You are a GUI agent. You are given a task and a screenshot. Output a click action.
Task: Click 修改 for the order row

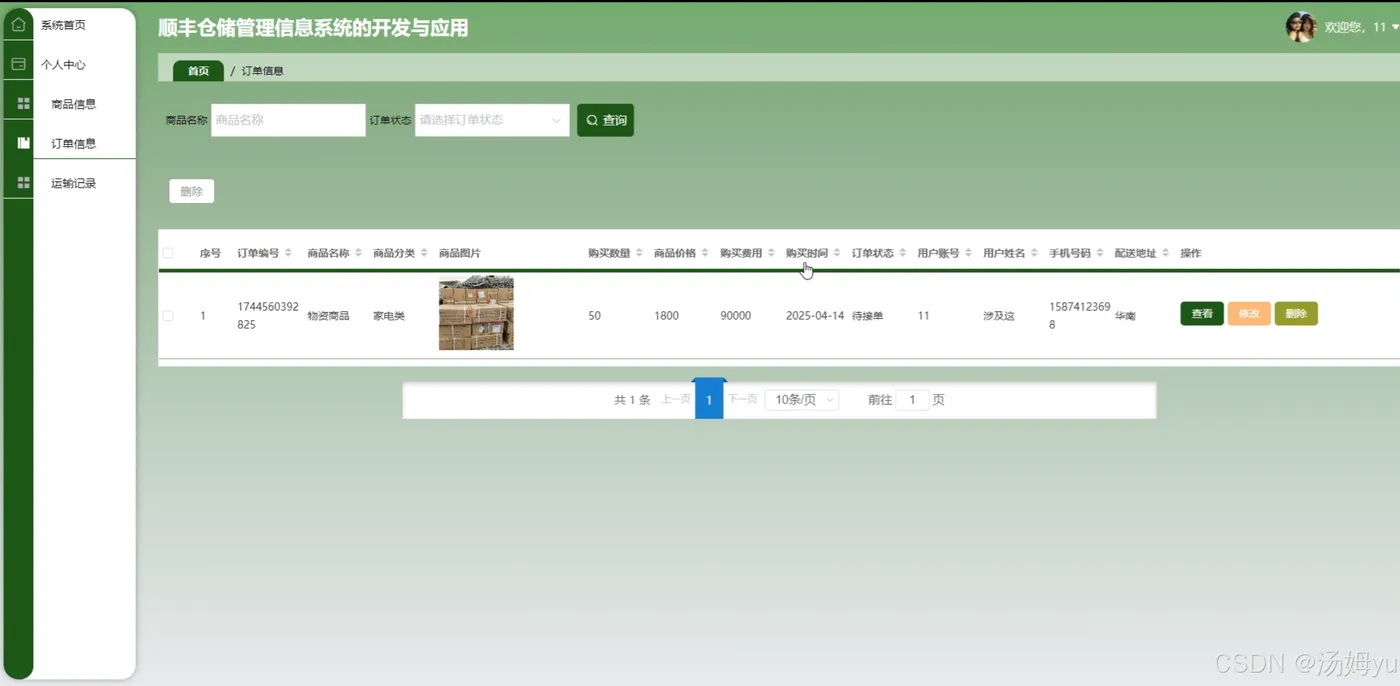tap(1249, 314)
